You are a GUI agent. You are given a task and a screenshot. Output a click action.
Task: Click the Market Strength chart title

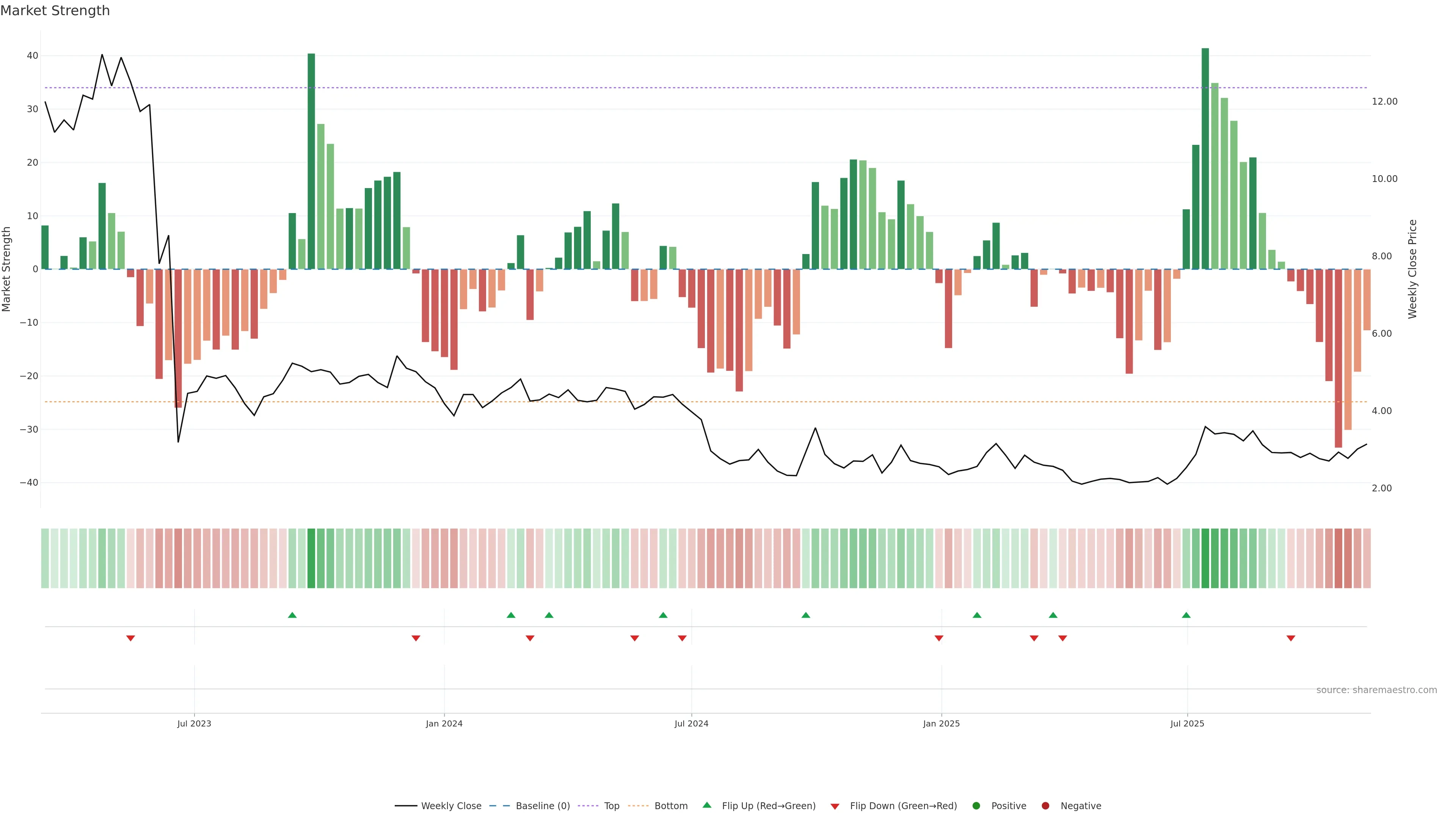click(55, 11)
